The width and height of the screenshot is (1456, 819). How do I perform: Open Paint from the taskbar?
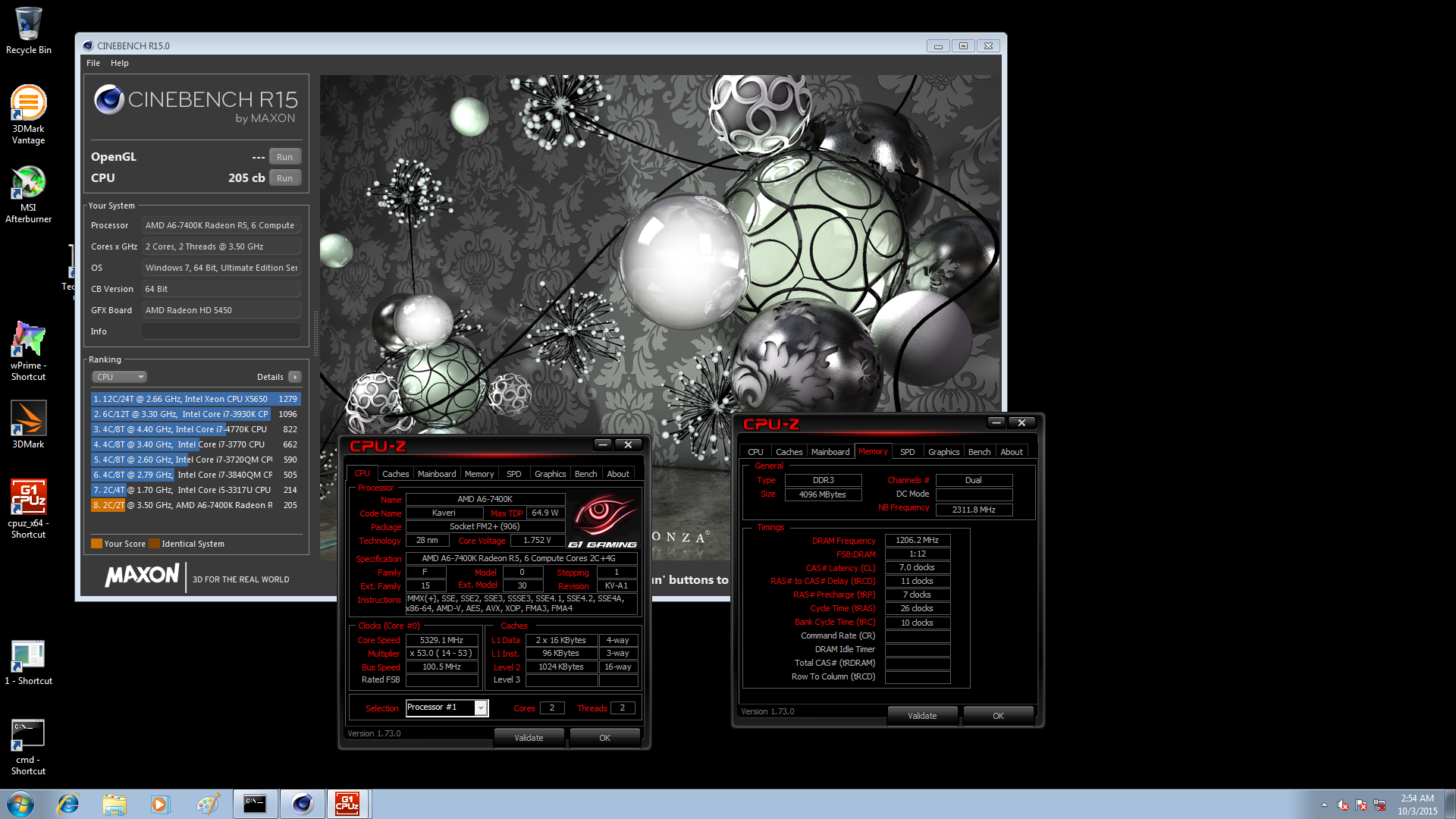[x=207, y=804]
